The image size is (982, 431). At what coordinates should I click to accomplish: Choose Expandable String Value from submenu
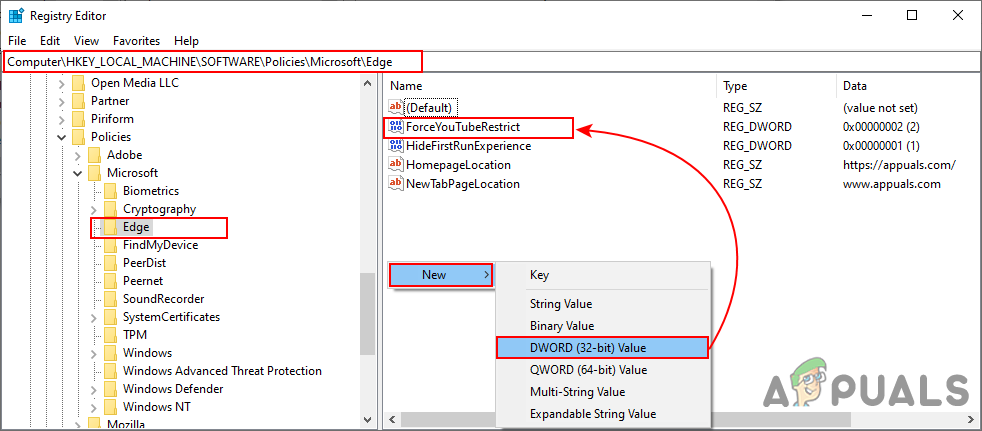(602, 414)
